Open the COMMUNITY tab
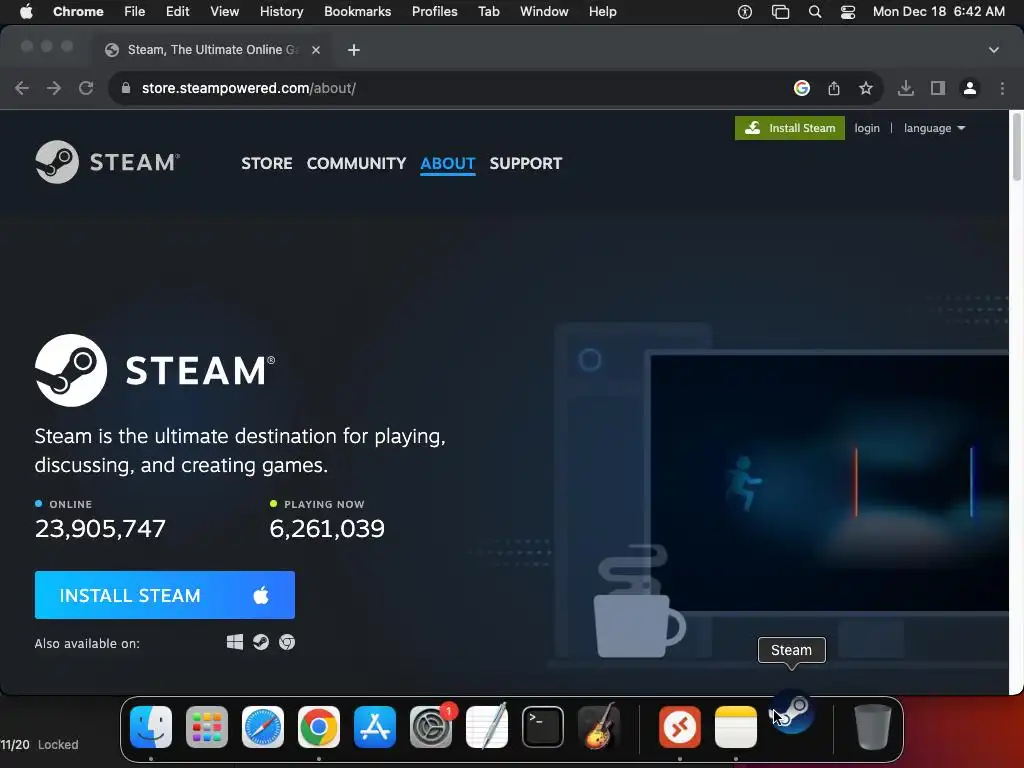1024x768 pixels. point(357,163)
